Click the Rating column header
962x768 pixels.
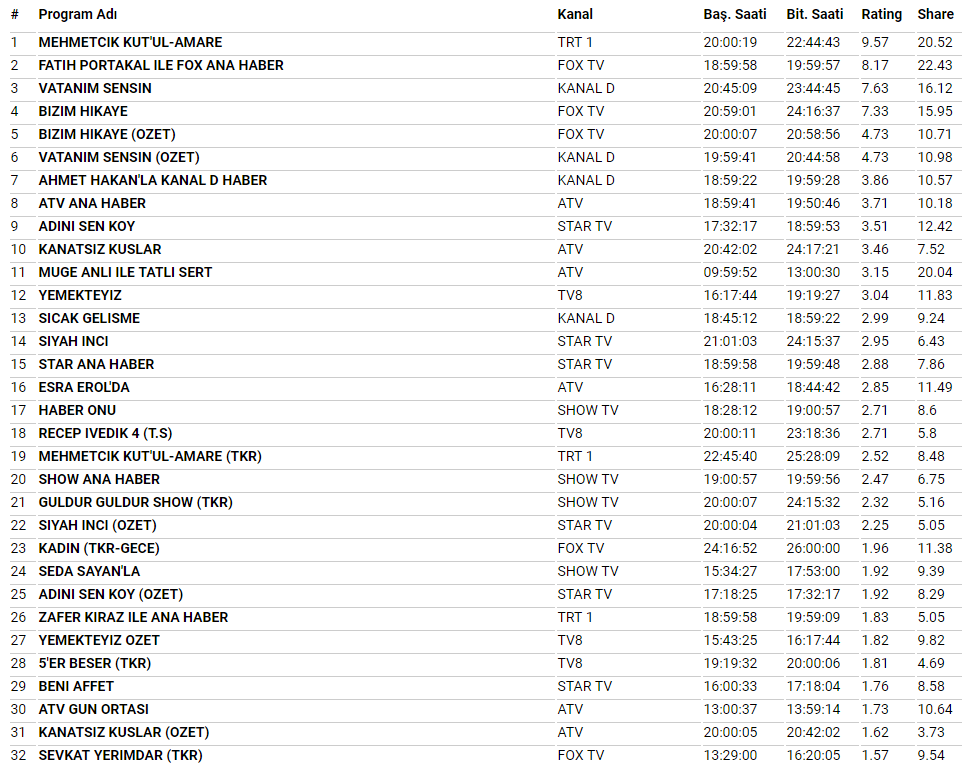point(881,14)
